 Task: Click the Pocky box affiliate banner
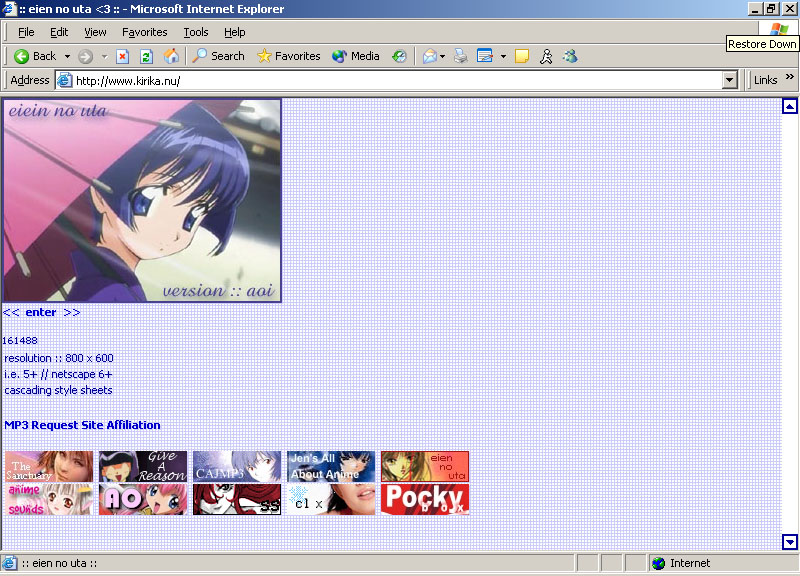click(425, 499)
